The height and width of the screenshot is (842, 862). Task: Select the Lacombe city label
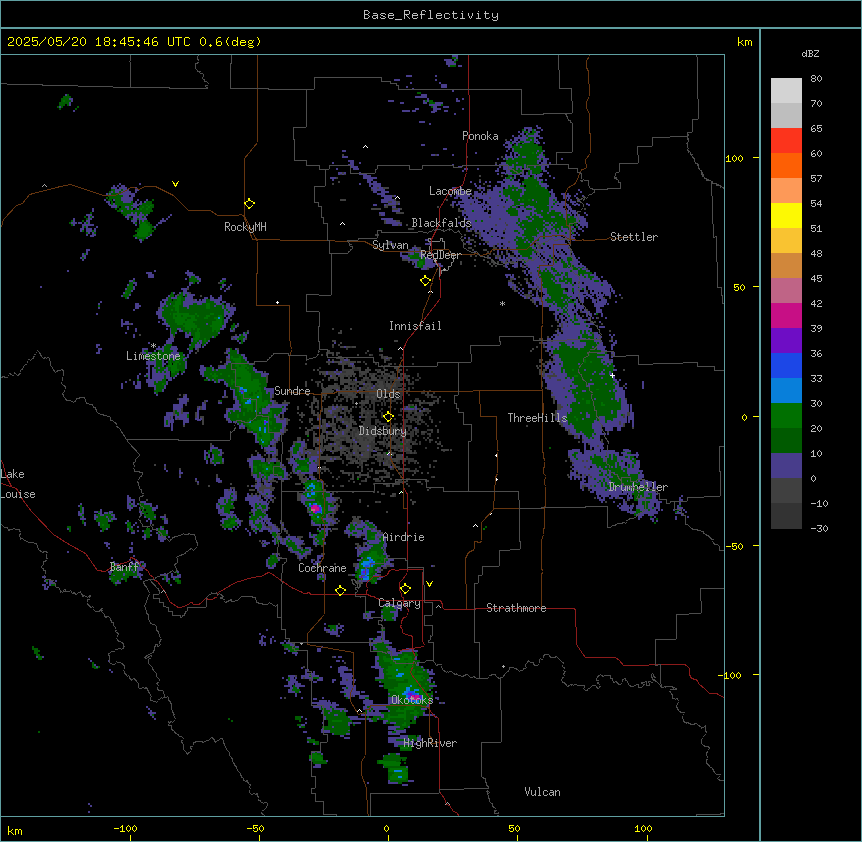pyautogui.click(x=450, y=191)
